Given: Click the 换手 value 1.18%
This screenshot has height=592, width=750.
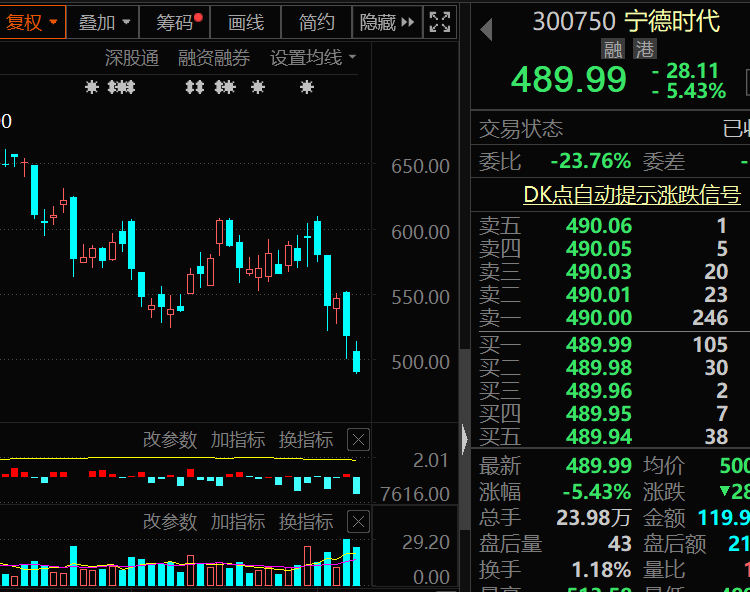Looking at the screenshot, I should tap(601, 570).
